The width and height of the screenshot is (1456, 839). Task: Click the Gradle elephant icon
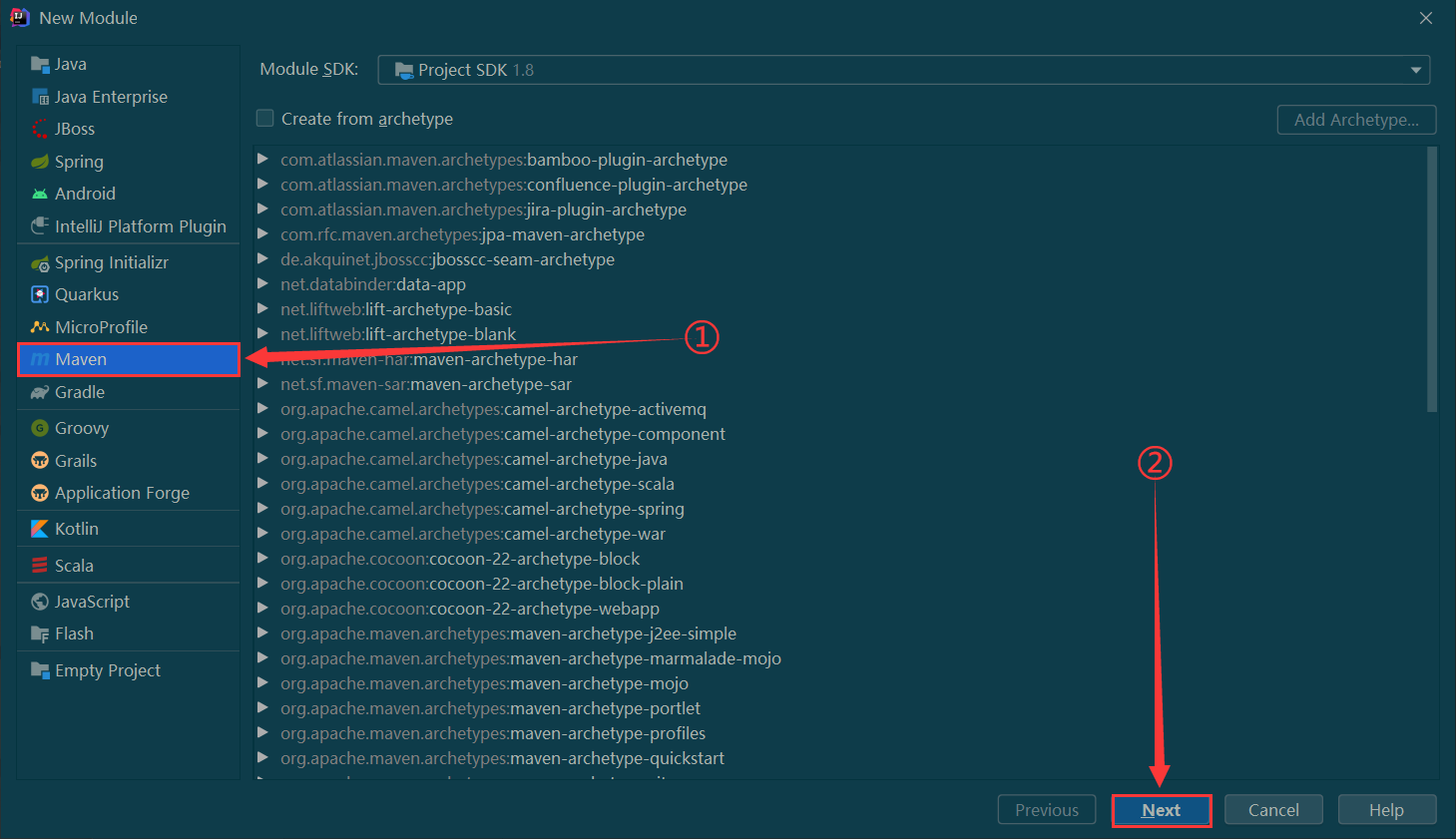point(40,392)
